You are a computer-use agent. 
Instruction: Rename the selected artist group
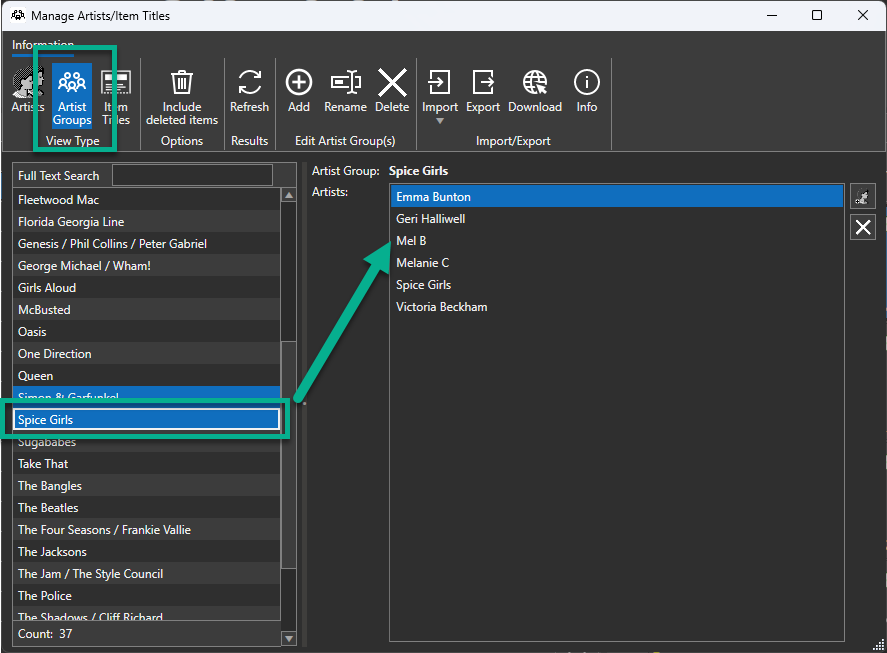345,91
